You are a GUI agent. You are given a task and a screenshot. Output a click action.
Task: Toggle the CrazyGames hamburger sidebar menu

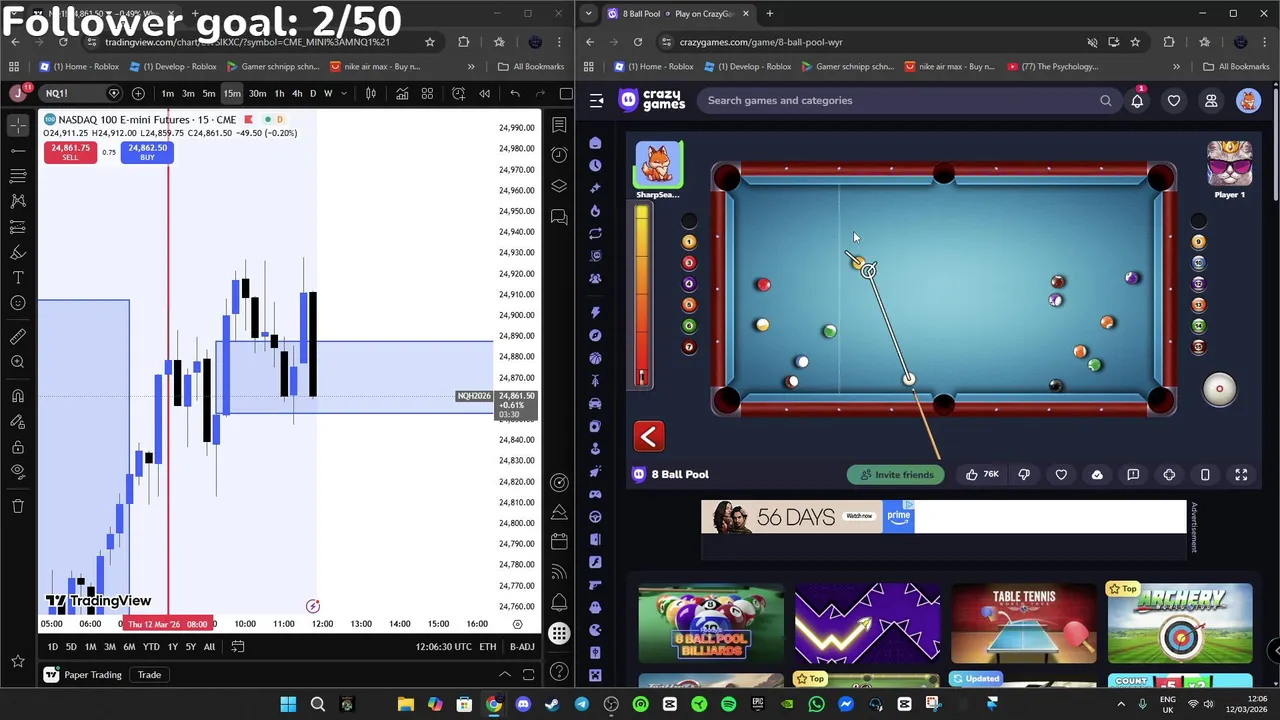click(x=597, y=100)
